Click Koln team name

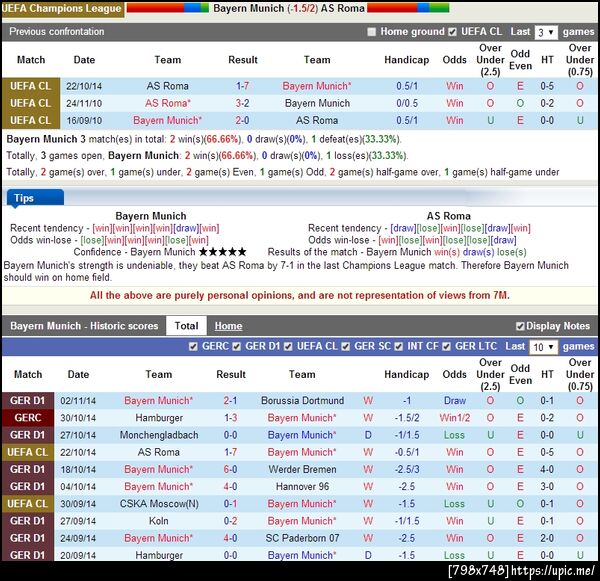tap(159, 521)
